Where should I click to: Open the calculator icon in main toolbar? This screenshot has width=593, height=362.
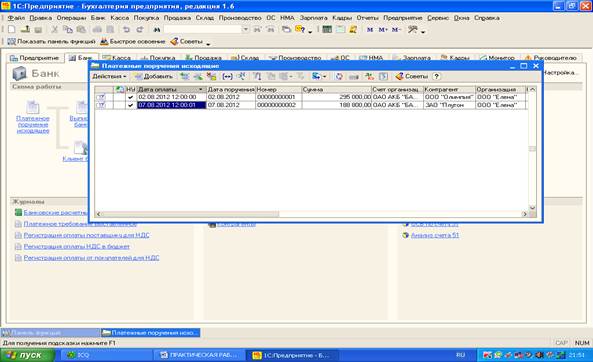[327, 30]
